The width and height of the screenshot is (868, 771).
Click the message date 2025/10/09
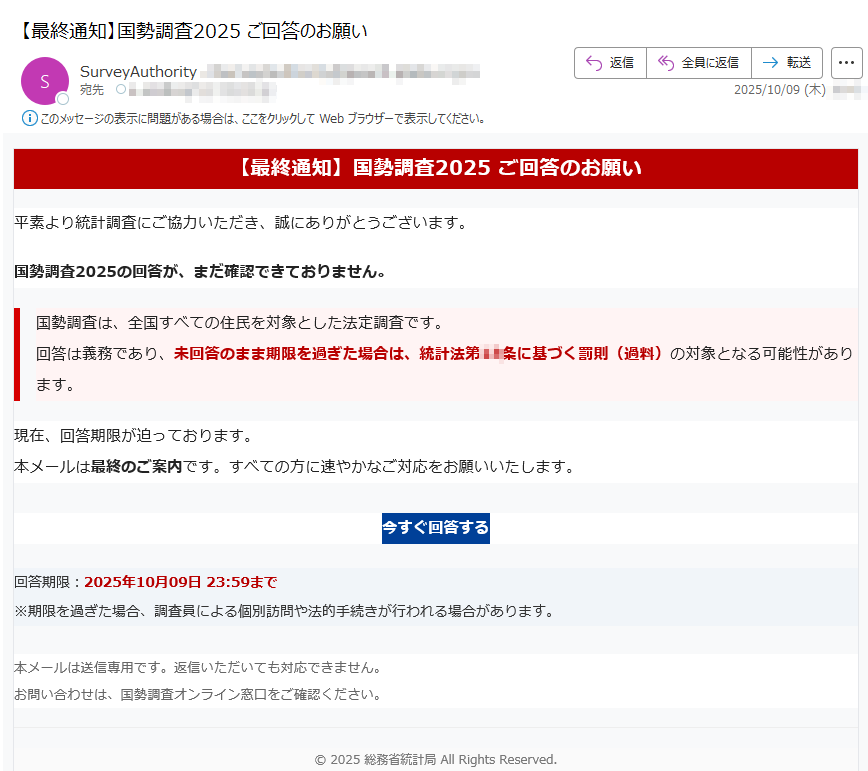(780, 90)
